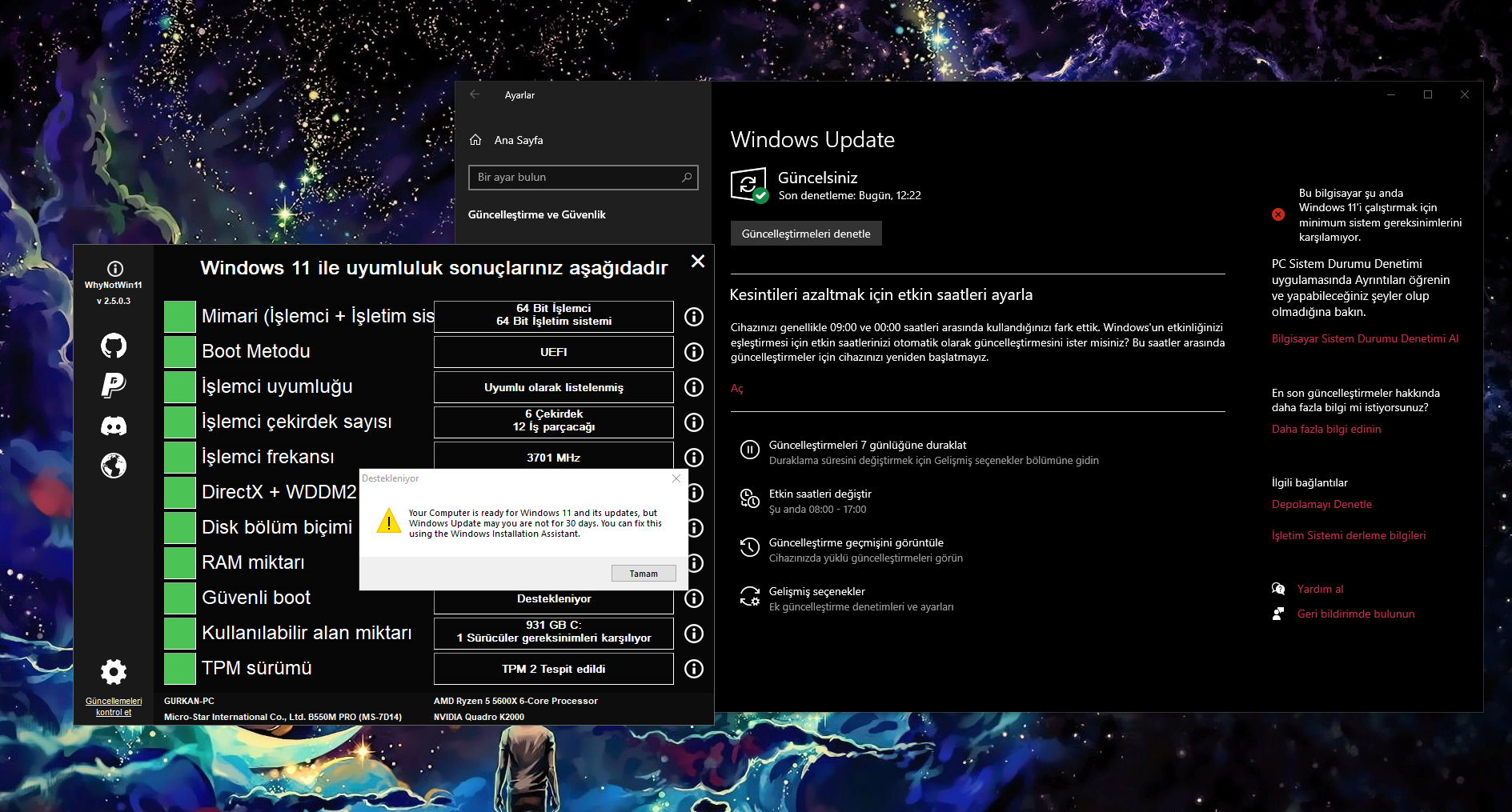Click the red error icon for Windows 11
The width and height of the screenshot is (1512, 812).
[x=1278, y=214]
